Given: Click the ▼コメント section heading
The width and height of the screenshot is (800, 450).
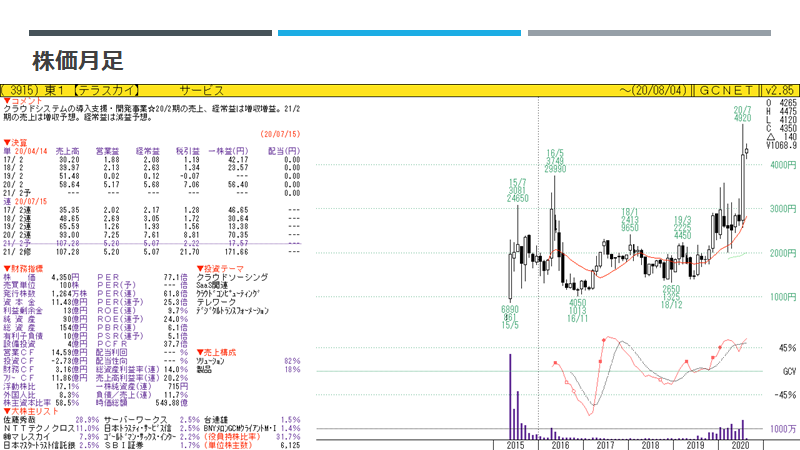Looking at the screenshot, I should pyautogui.click(x=23, y=101).
